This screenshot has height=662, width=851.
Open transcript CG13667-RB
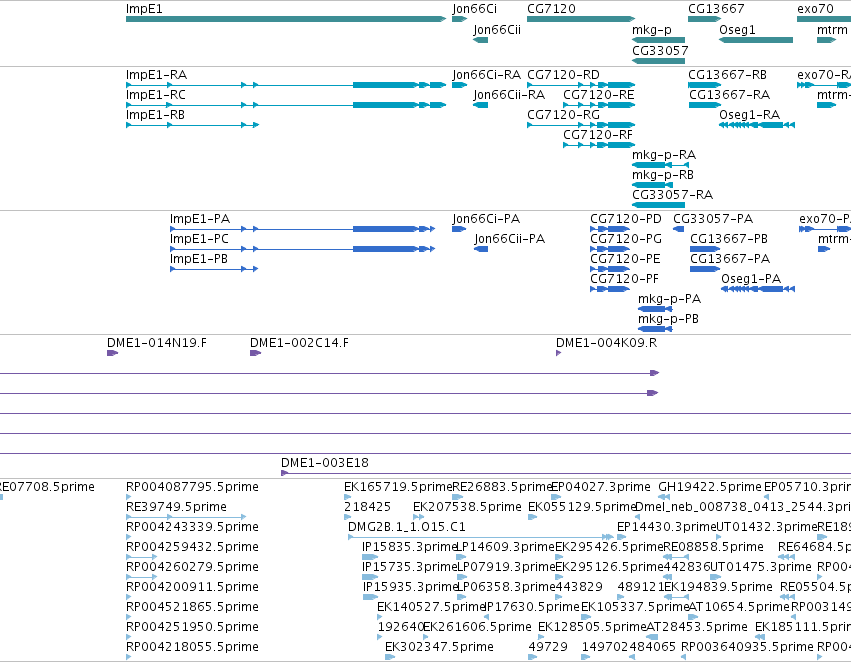[x=704, y=85]
